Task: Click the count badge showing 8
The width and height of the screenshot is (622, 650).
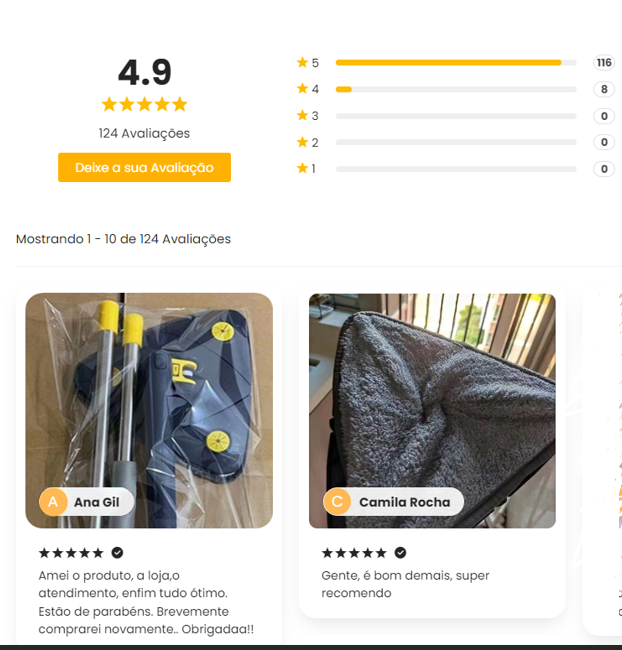Action: [604, 89]
